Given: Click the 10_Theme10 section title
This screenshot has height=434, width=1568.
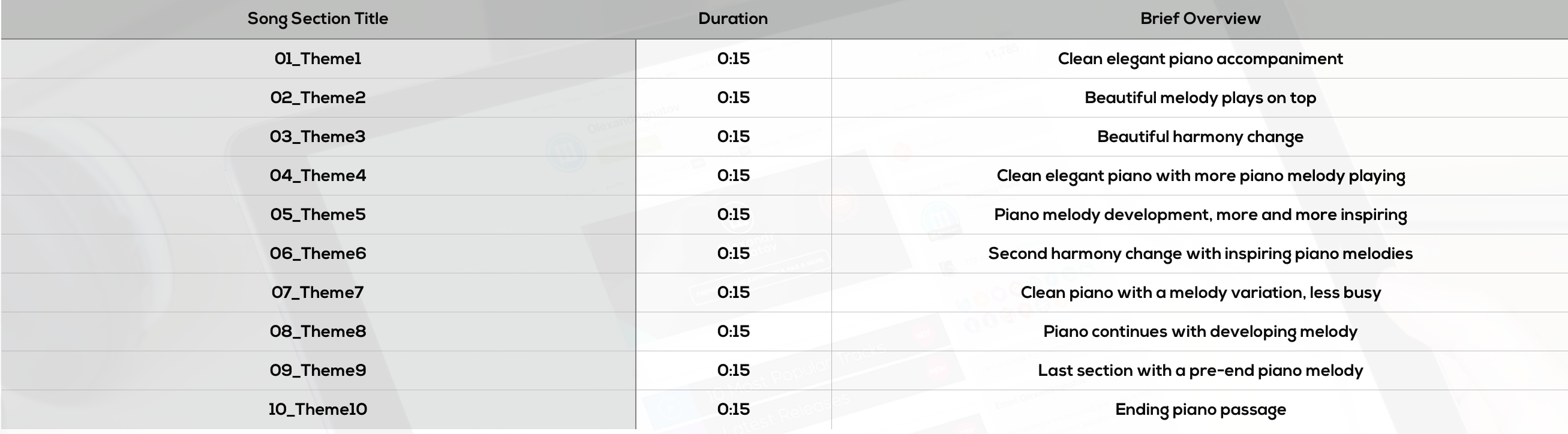Looking at the screenshot, I should pos(318,409).
